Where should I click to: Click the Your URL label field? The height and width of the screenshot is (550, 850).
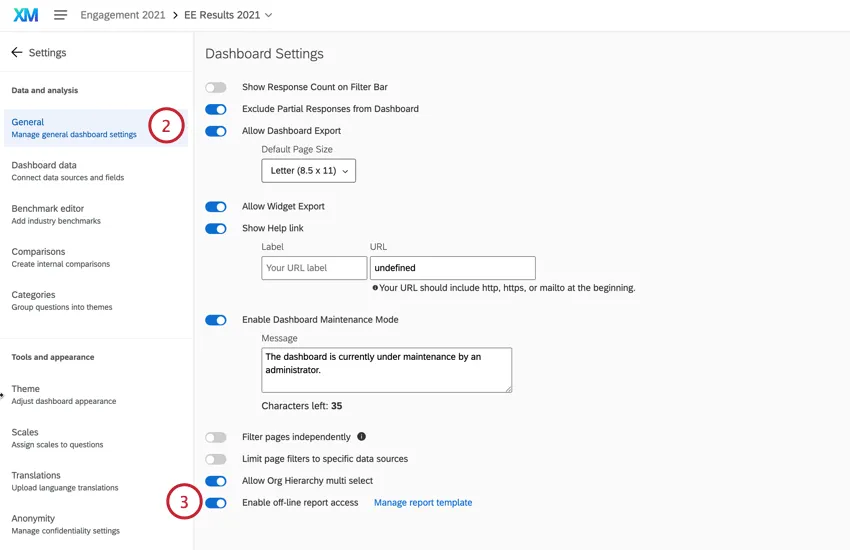click(314, 268)
